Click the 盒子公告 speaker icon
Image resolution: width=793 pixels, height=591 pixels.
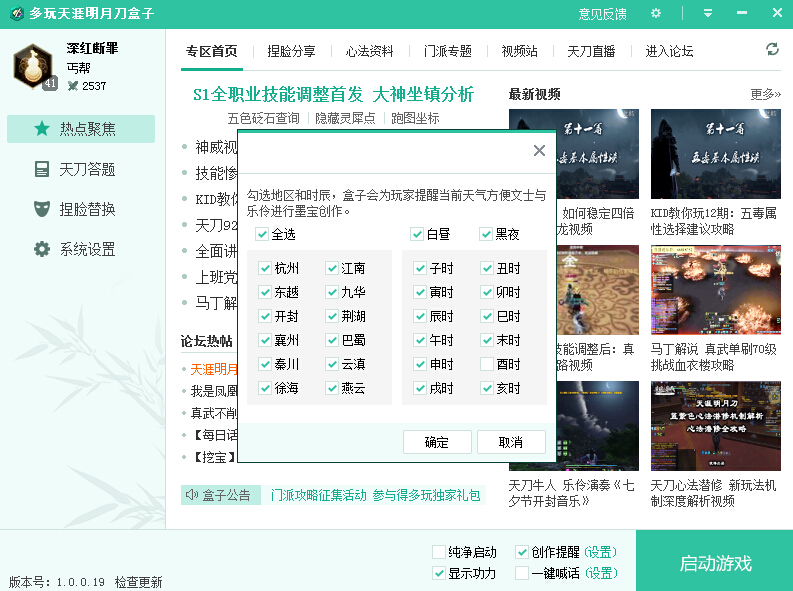(x=191, y=494)
